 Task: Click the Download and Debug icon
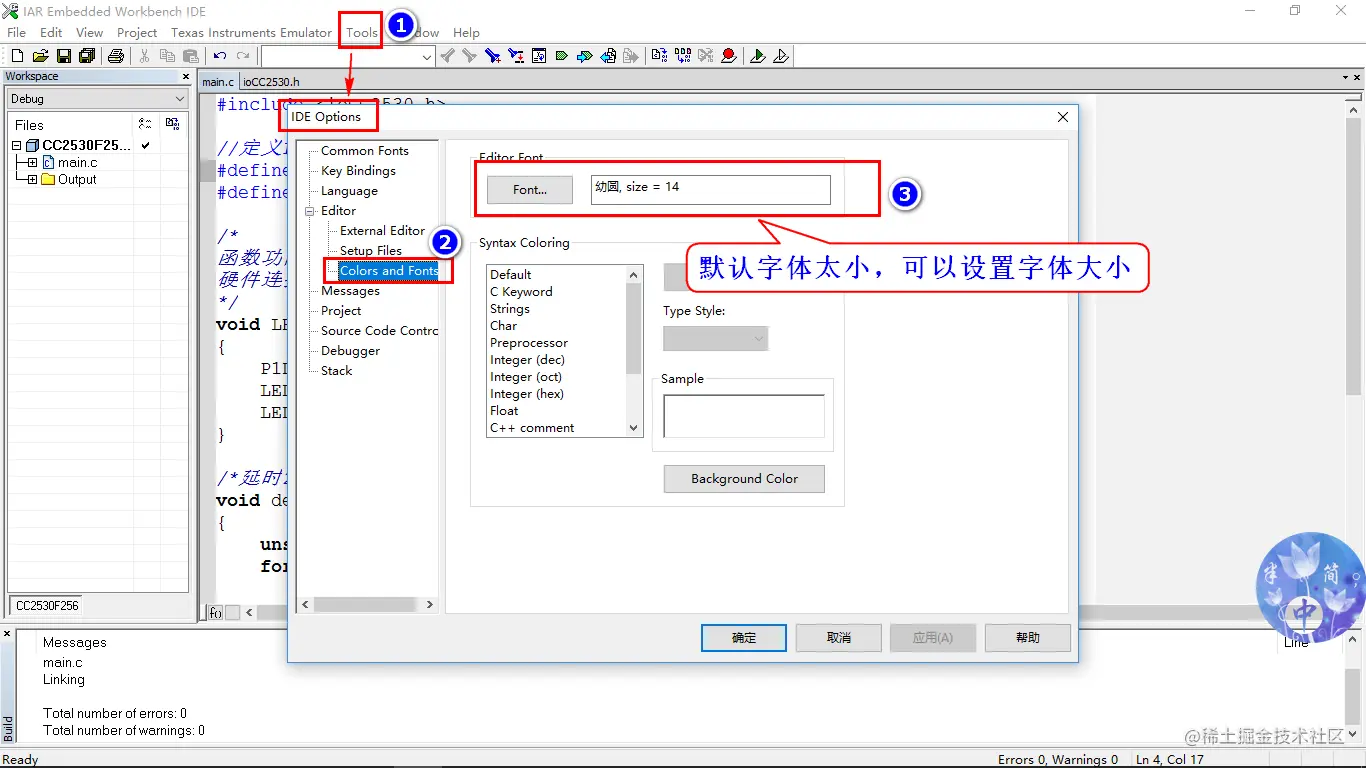[758, 56]
